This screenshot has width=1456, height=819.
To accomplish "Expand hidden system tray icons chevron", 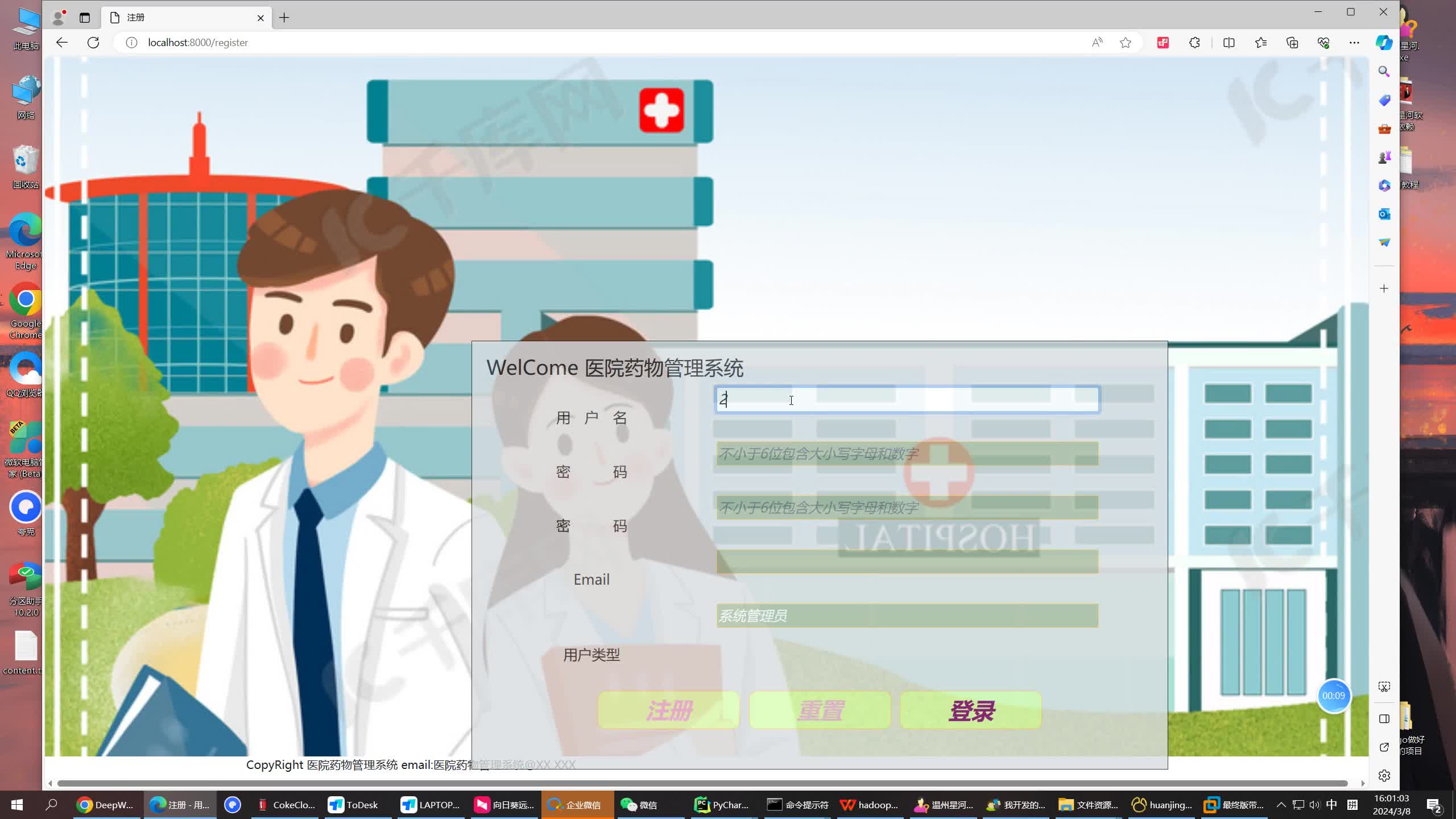I will [x=1281, y=805].
